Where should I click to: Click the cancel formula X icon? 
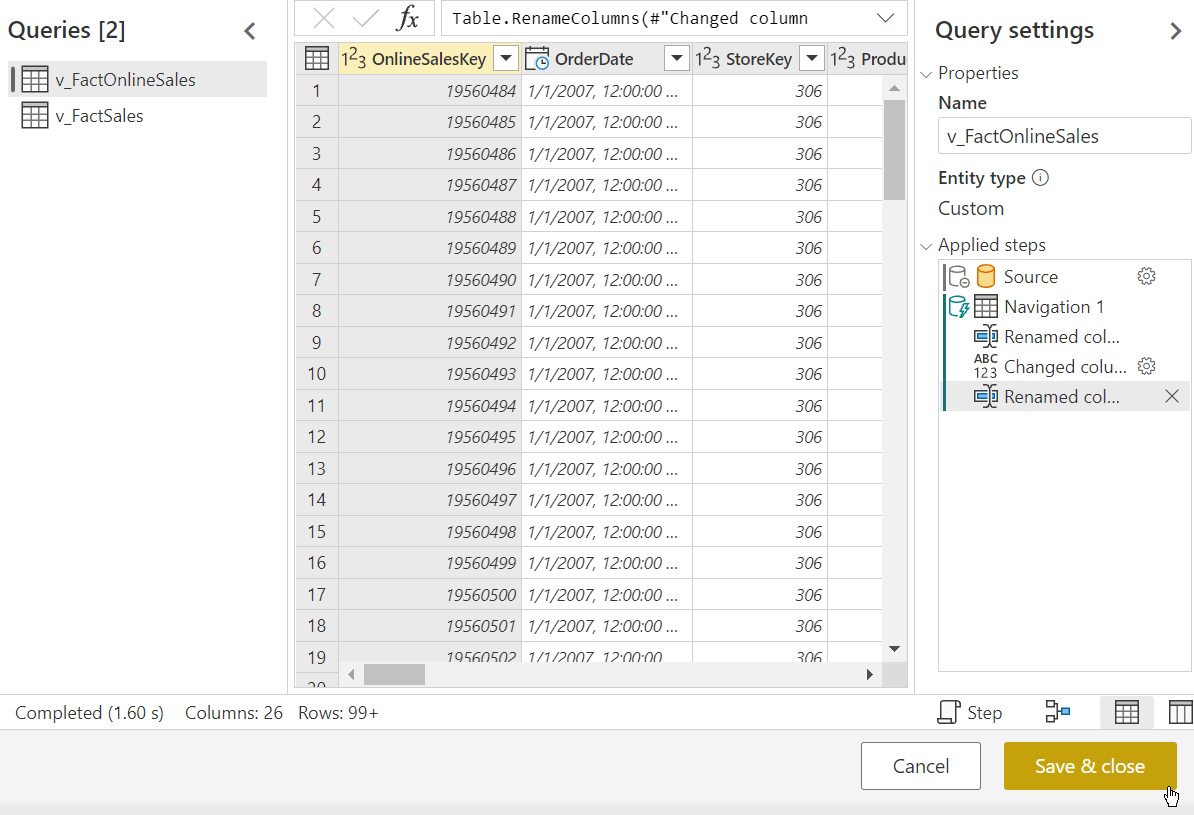click(324, 18)
